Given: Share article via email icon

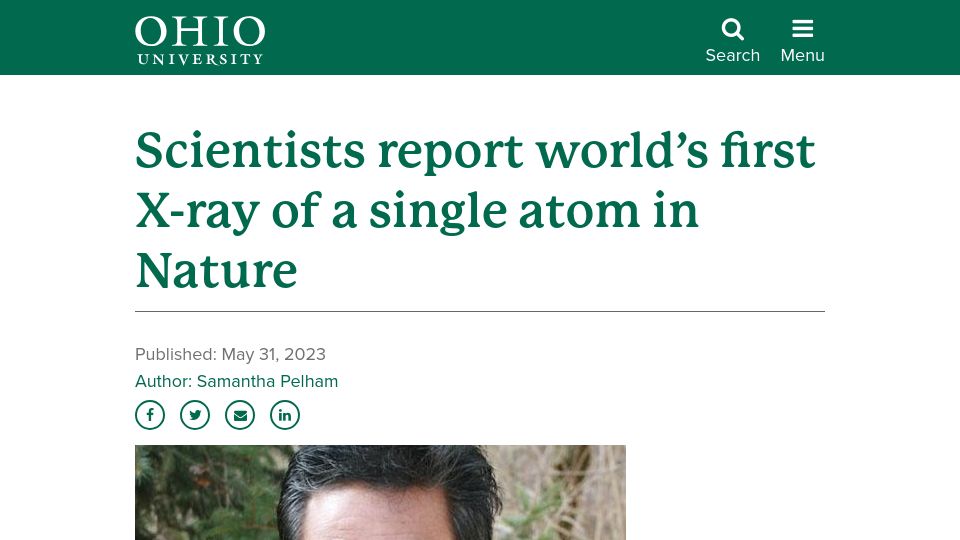Looking at the screenshot, I should (240, 415).
